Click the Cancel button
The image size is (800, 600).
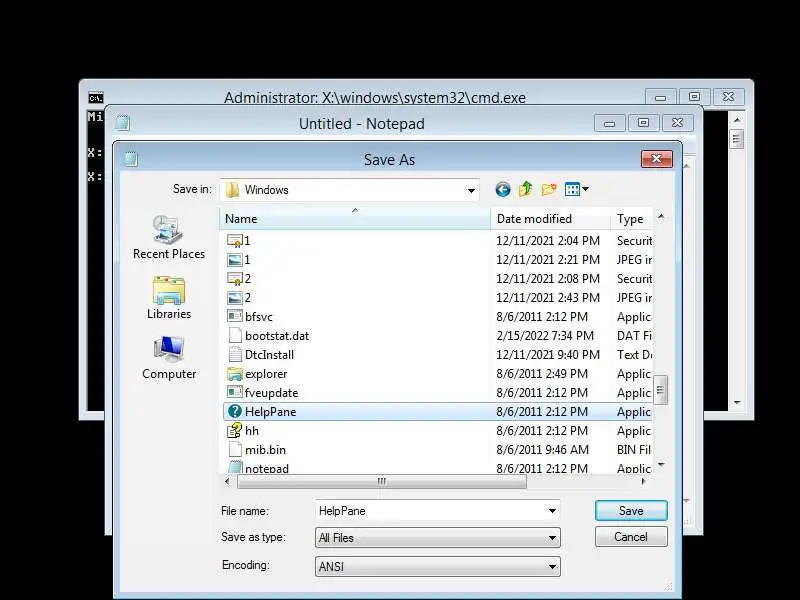coord(631,537)
